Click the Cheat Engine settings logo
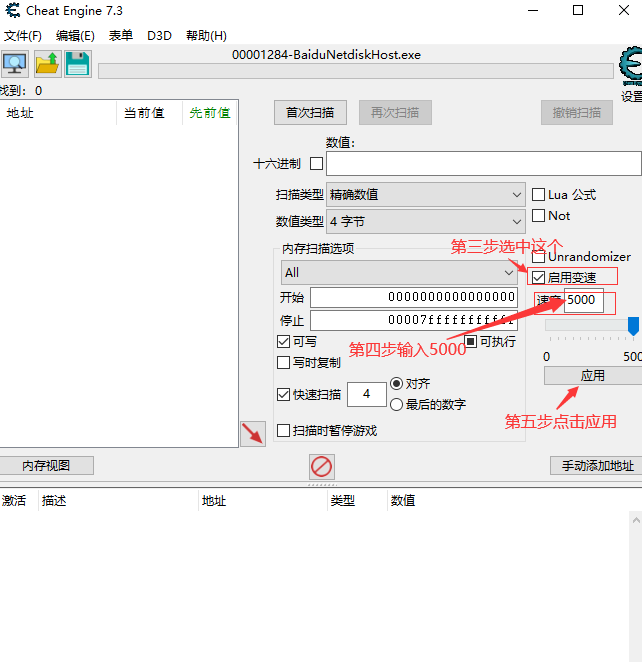This screenshot has height=662, width=642. [630, 68]
